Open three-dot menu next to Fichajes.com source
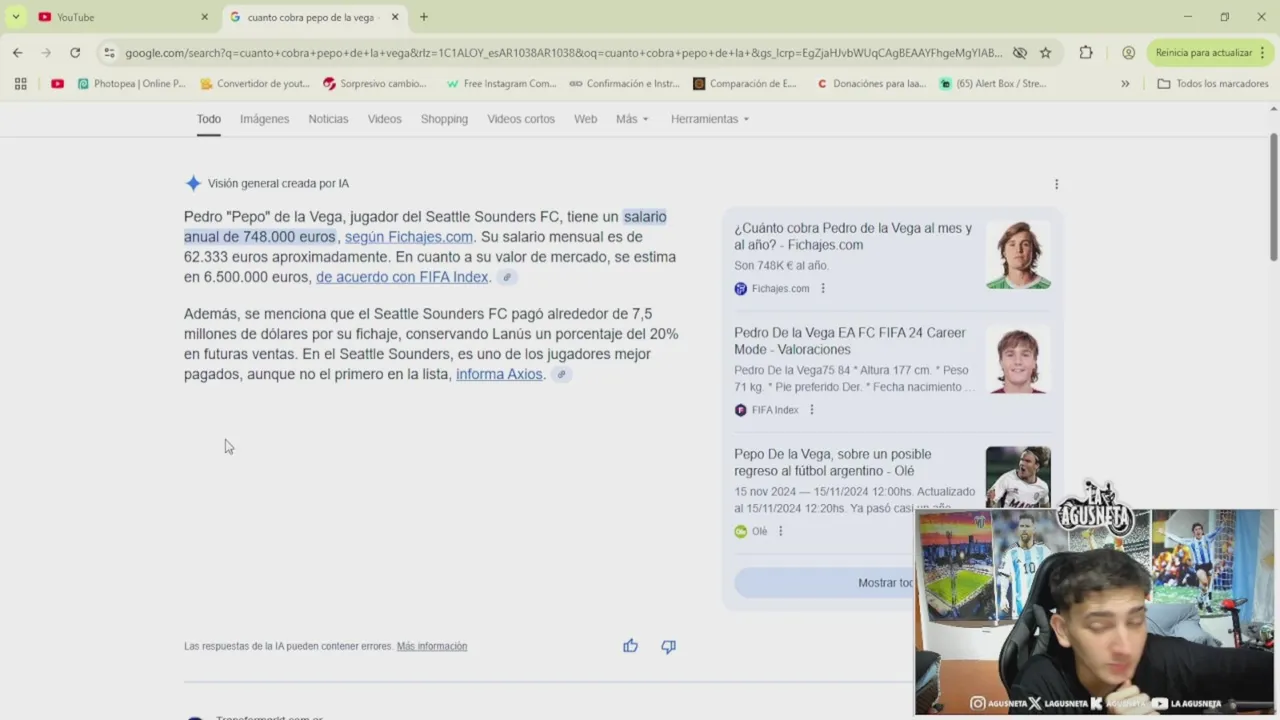Screen dimensions: 1280x720 click(x=823, y=288)
